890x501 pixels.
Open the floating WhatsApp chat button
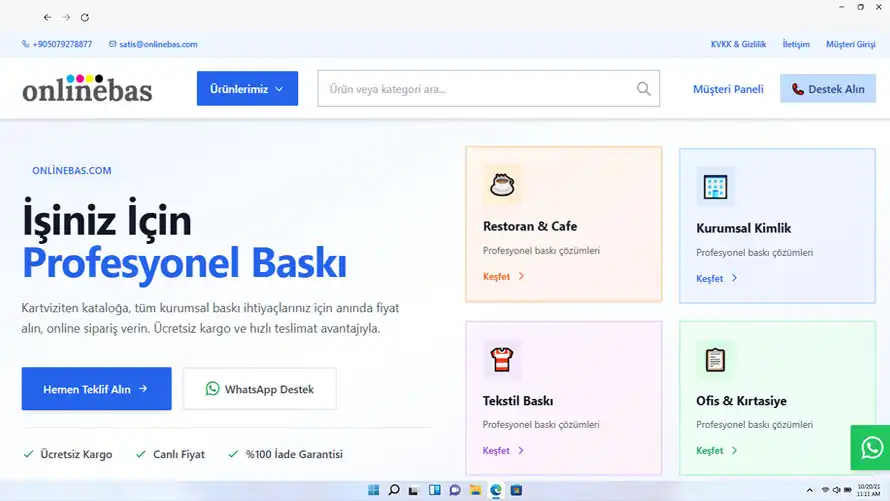pyautogui.click(x=871, y=448)
